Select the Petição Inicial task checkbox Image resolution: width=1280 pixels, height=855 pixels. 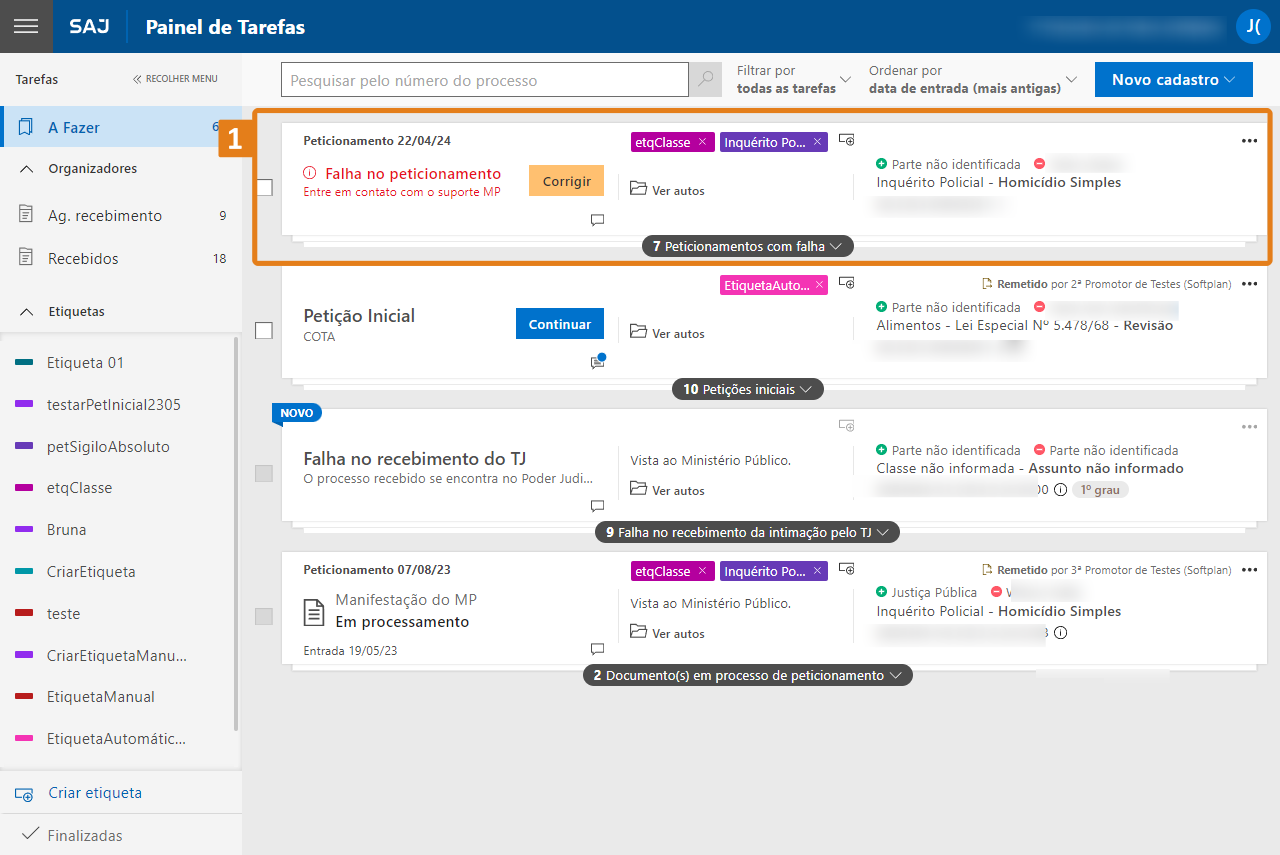[264, 330]
